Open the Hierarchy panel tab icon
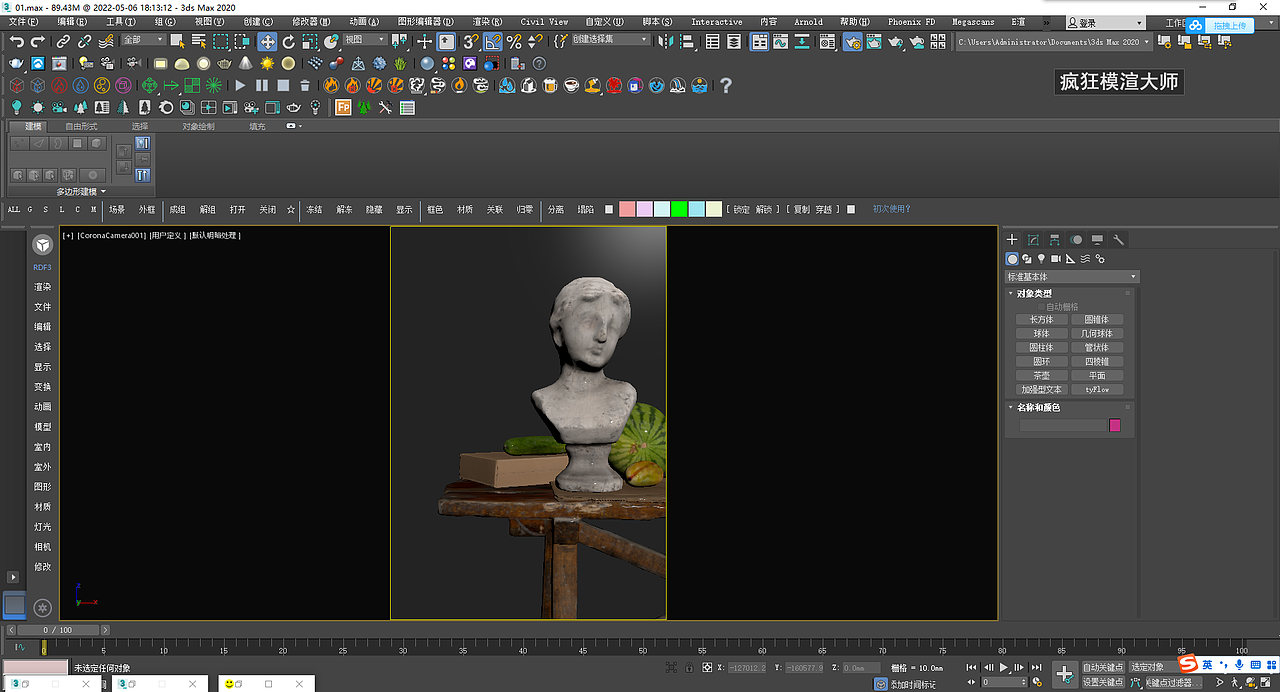The image size is (1280, 692). (x=1055, y=240)
